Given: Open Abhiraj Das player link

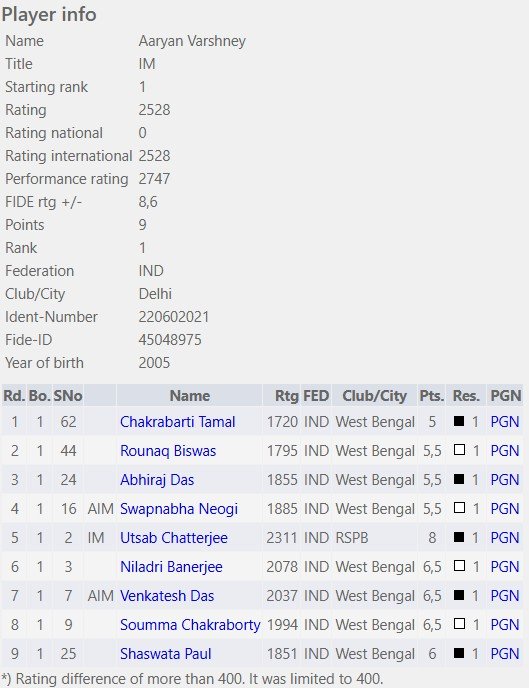Looking at the screenshot, I should (x=157, y=480).
